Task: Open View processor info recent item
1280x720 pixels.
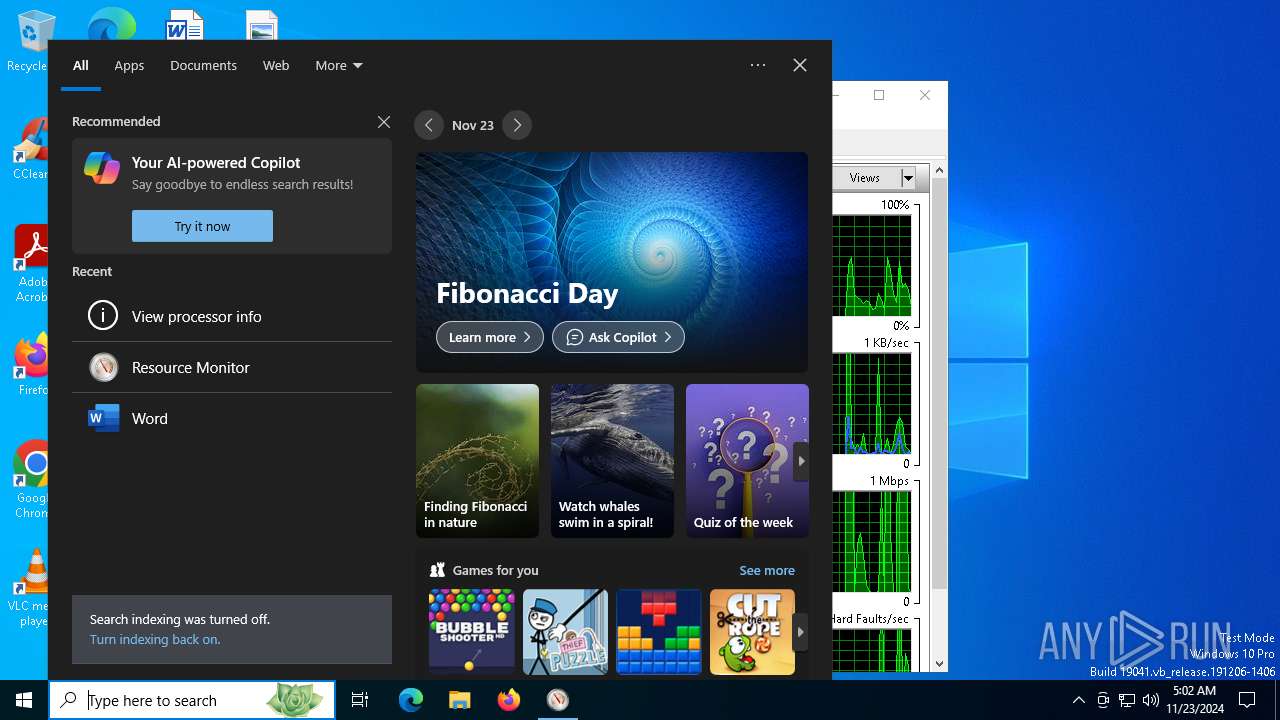Action: [x=232, y=316]
